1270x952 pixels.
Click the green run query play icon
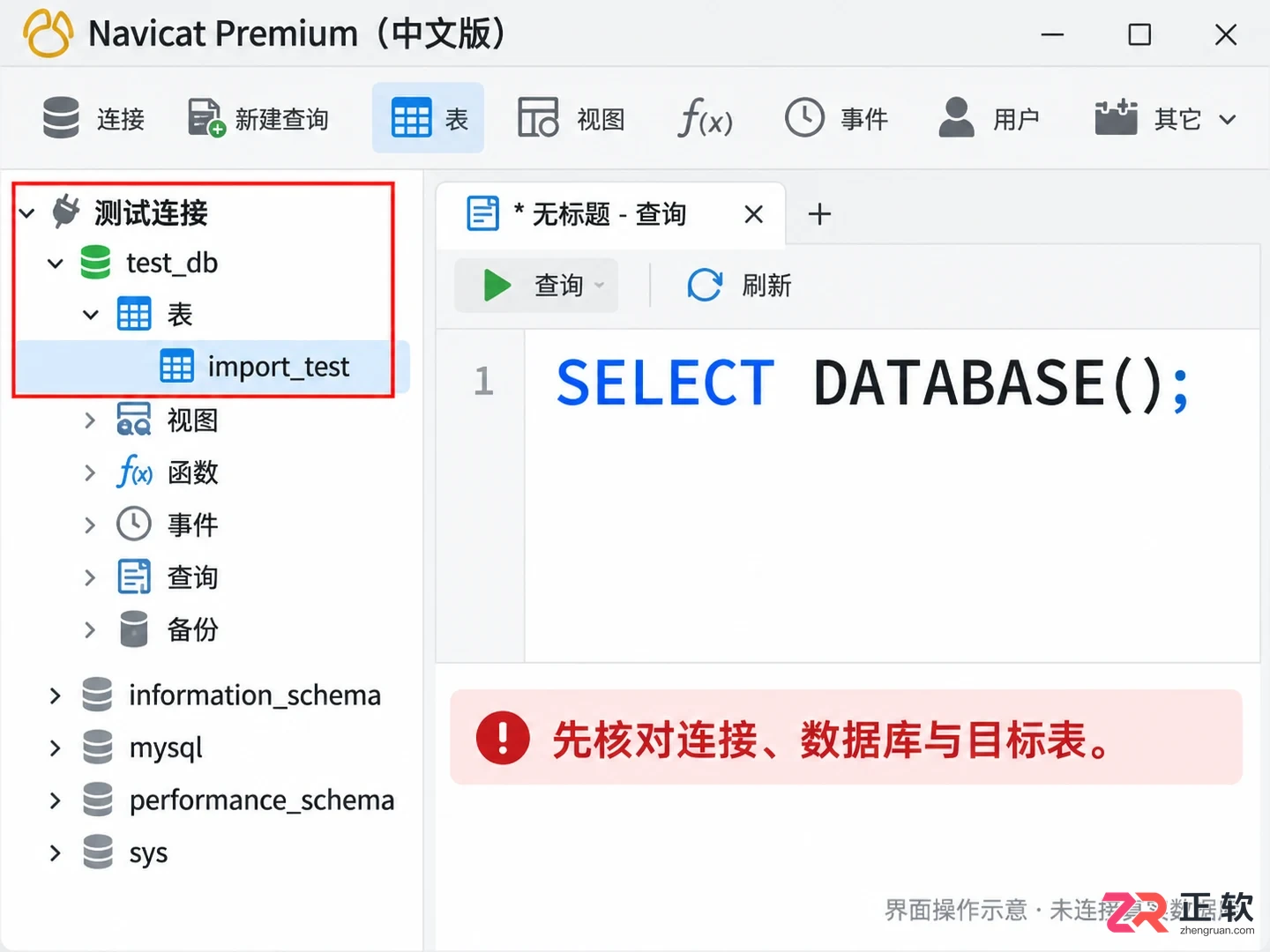point(497,286)
